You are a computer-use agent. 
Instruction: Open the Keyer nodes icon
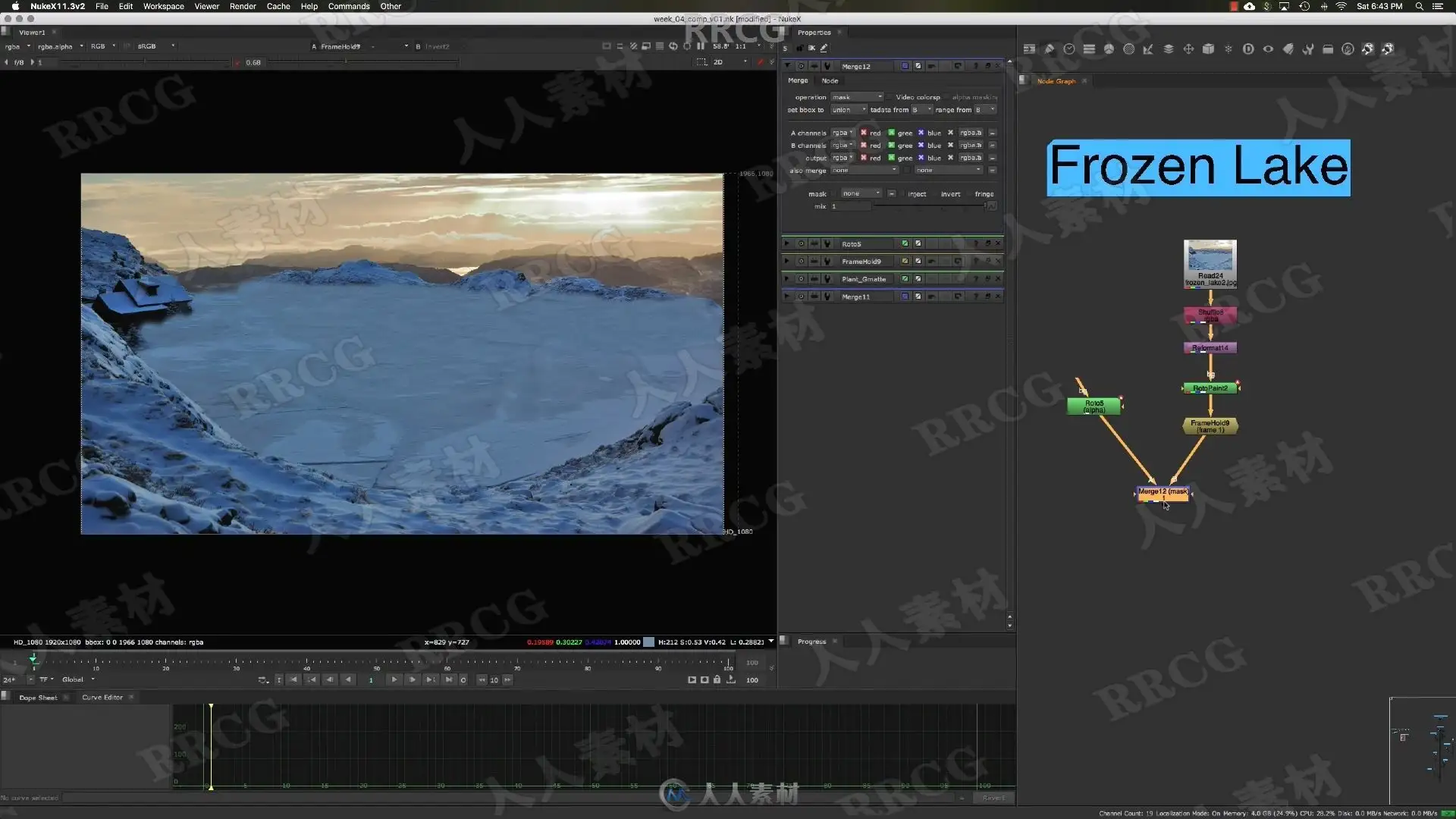[1148, 49]
